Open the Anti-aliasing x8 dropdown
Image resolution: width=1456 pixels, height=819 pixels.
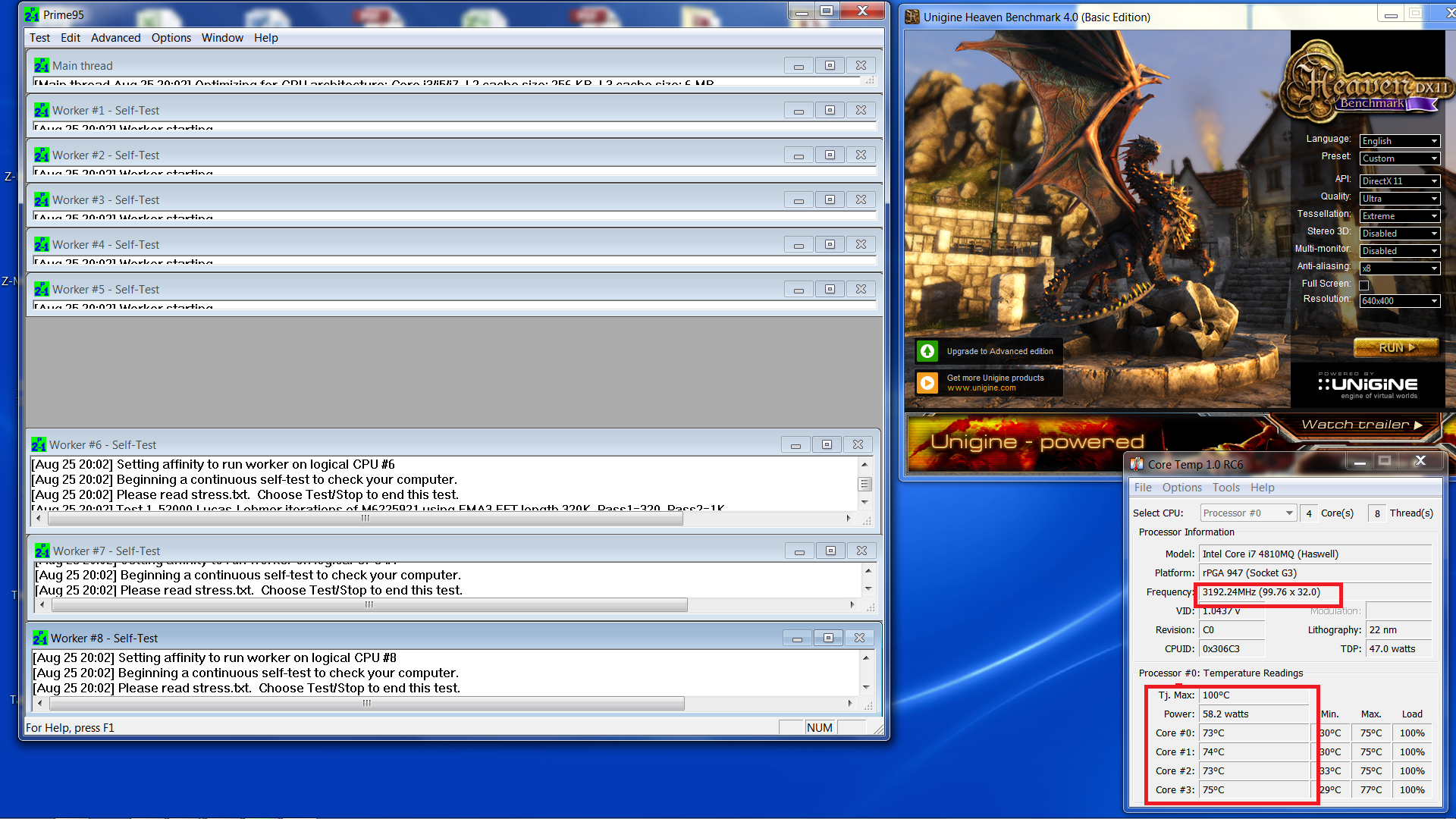1399,268
